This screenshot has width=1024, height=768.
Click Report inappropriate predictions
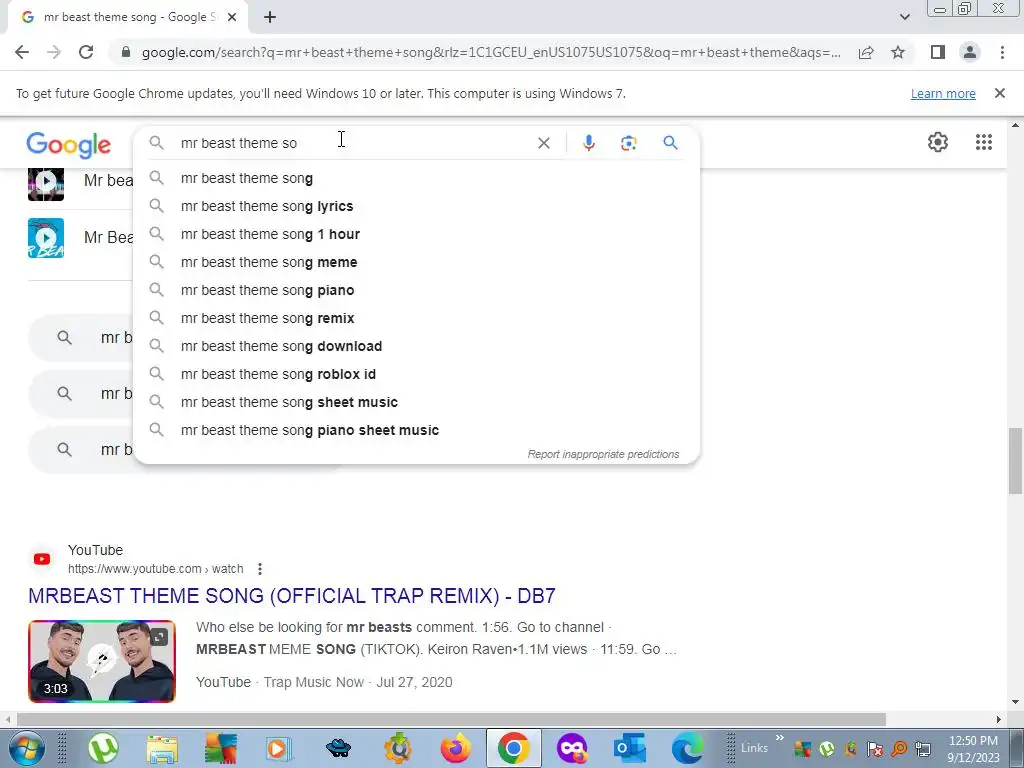[603, 454]
